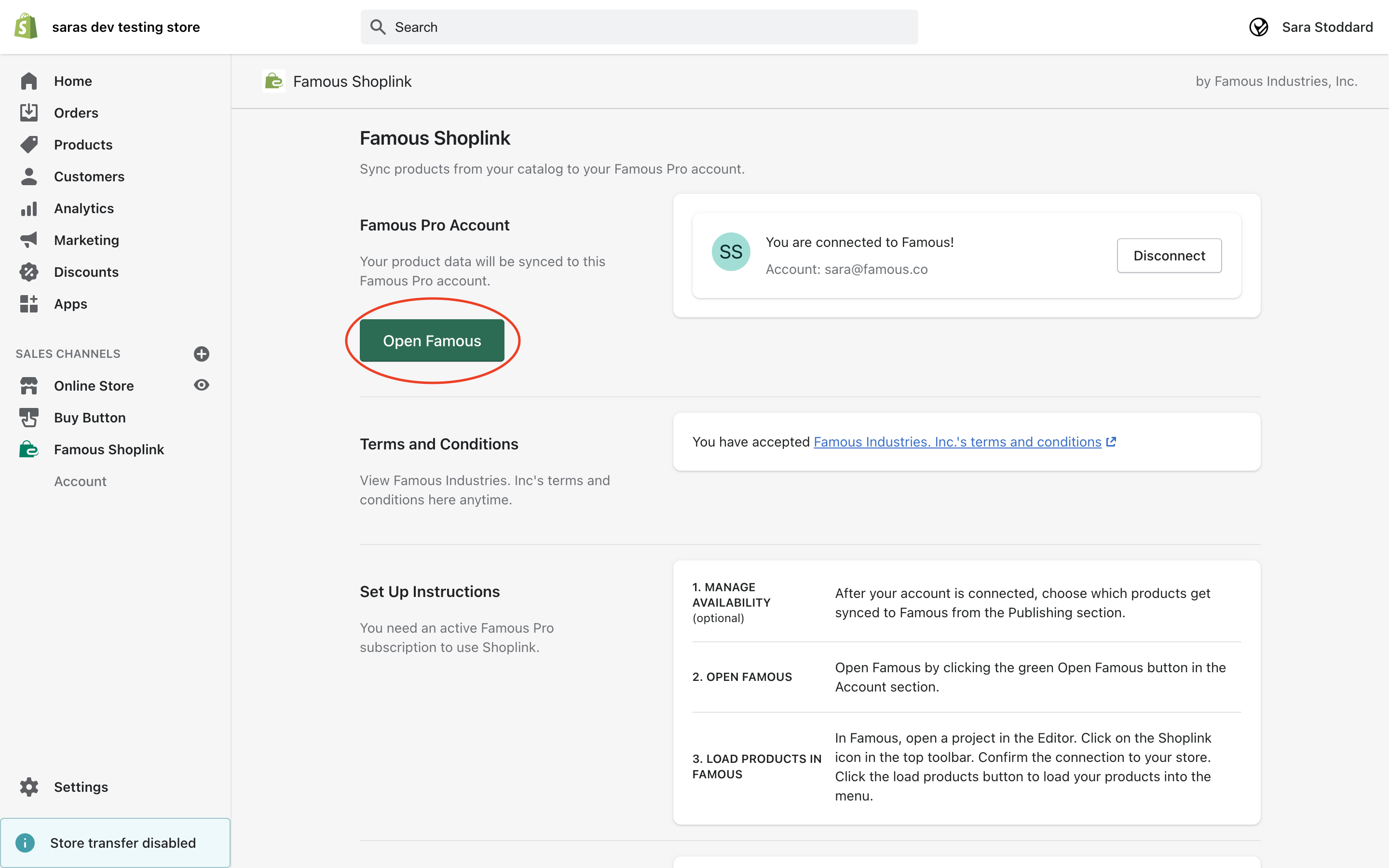Click the Store transfer disabled banner
This screenshot has width=1389, height=868.
pos(115,842)
